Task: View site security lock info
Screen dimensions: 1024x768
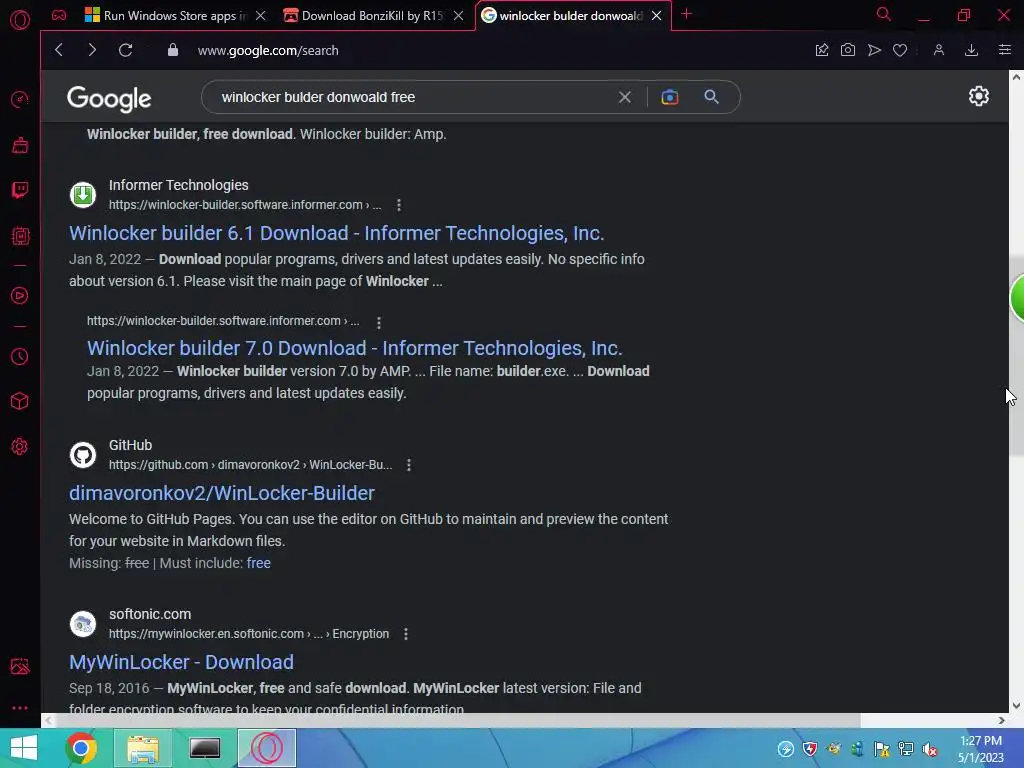Action: pos(172,50)
